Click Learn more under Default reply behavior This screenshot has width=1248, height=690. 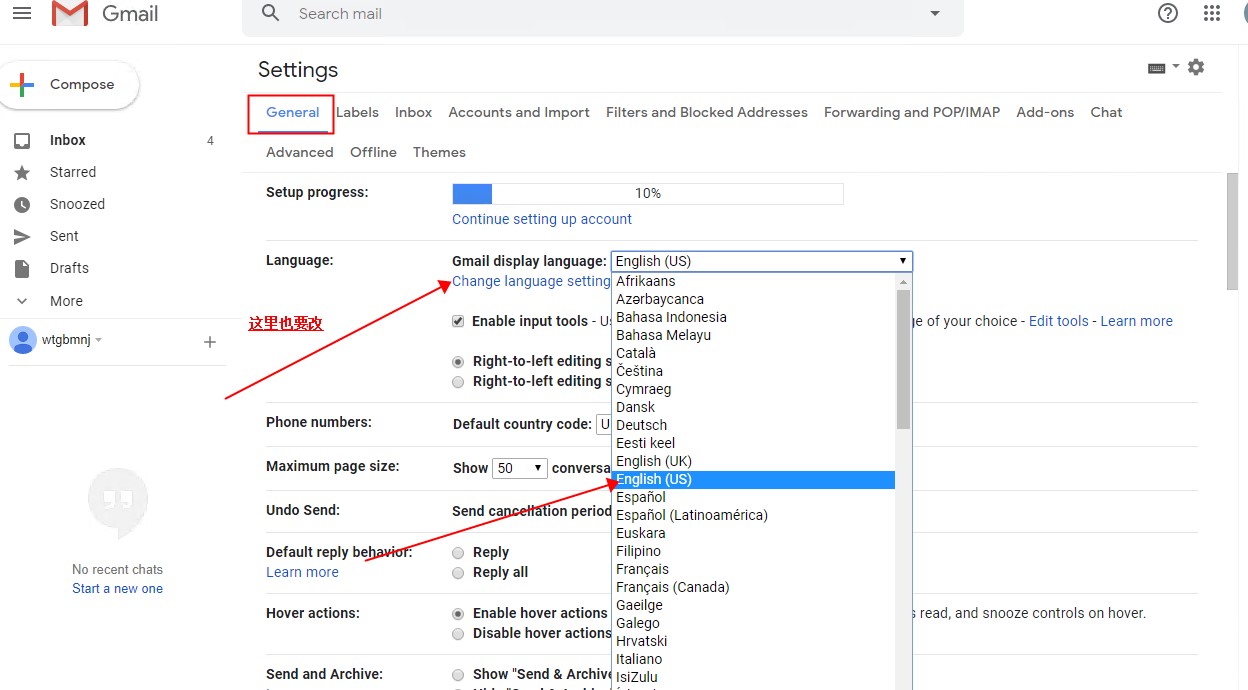click(x=302, y=572)
